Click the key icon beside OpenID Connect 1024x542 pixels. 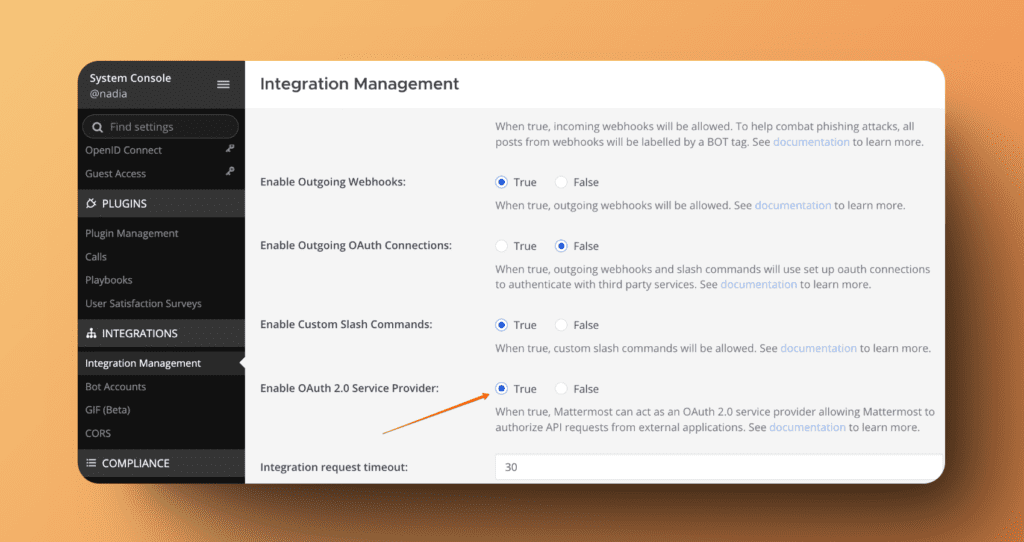coord(230,149)
